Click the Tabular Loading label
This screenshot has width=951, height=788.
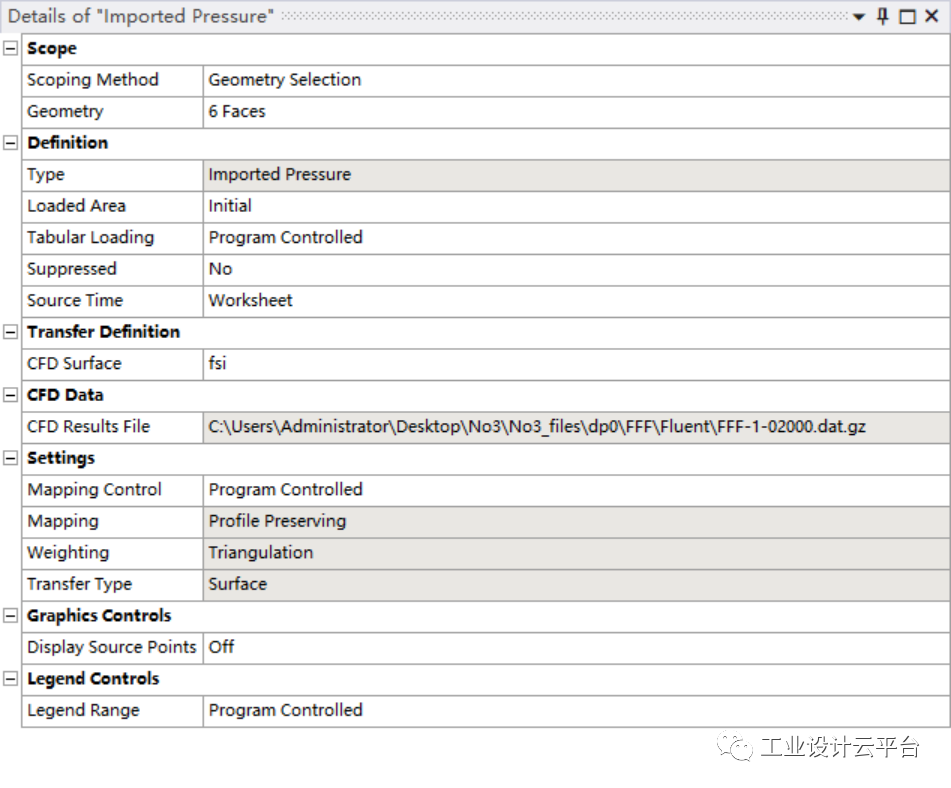[90, 238]
